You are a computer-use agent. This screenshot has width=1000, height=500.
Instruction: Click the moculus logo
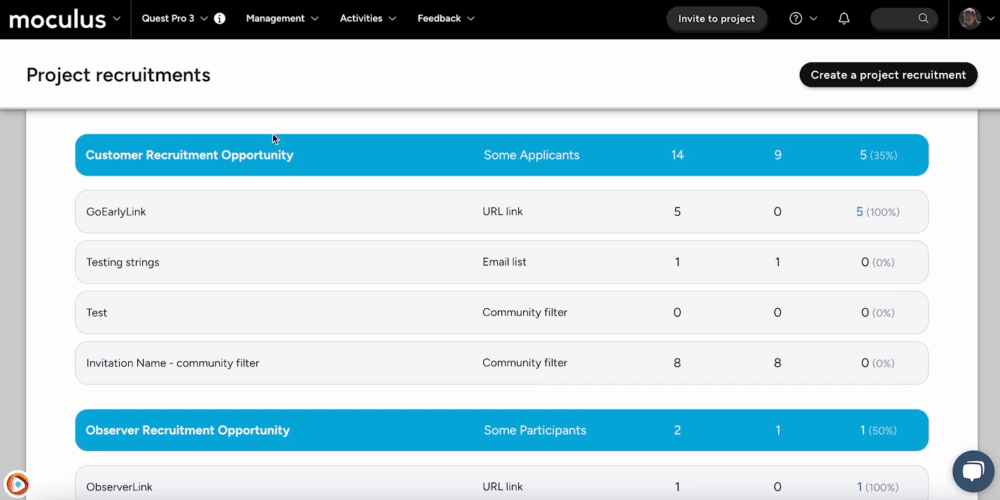[x=57, y=18]
